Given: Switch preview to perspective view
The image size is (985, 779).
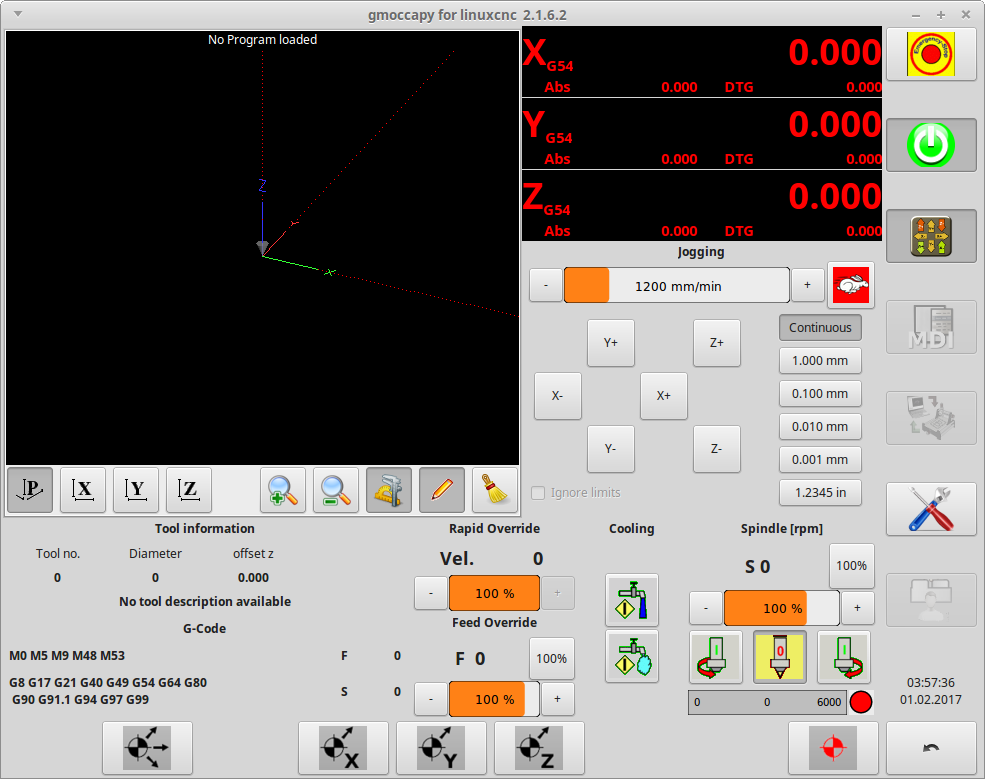Looking at the screenshot, I should [x=29, y=490].
